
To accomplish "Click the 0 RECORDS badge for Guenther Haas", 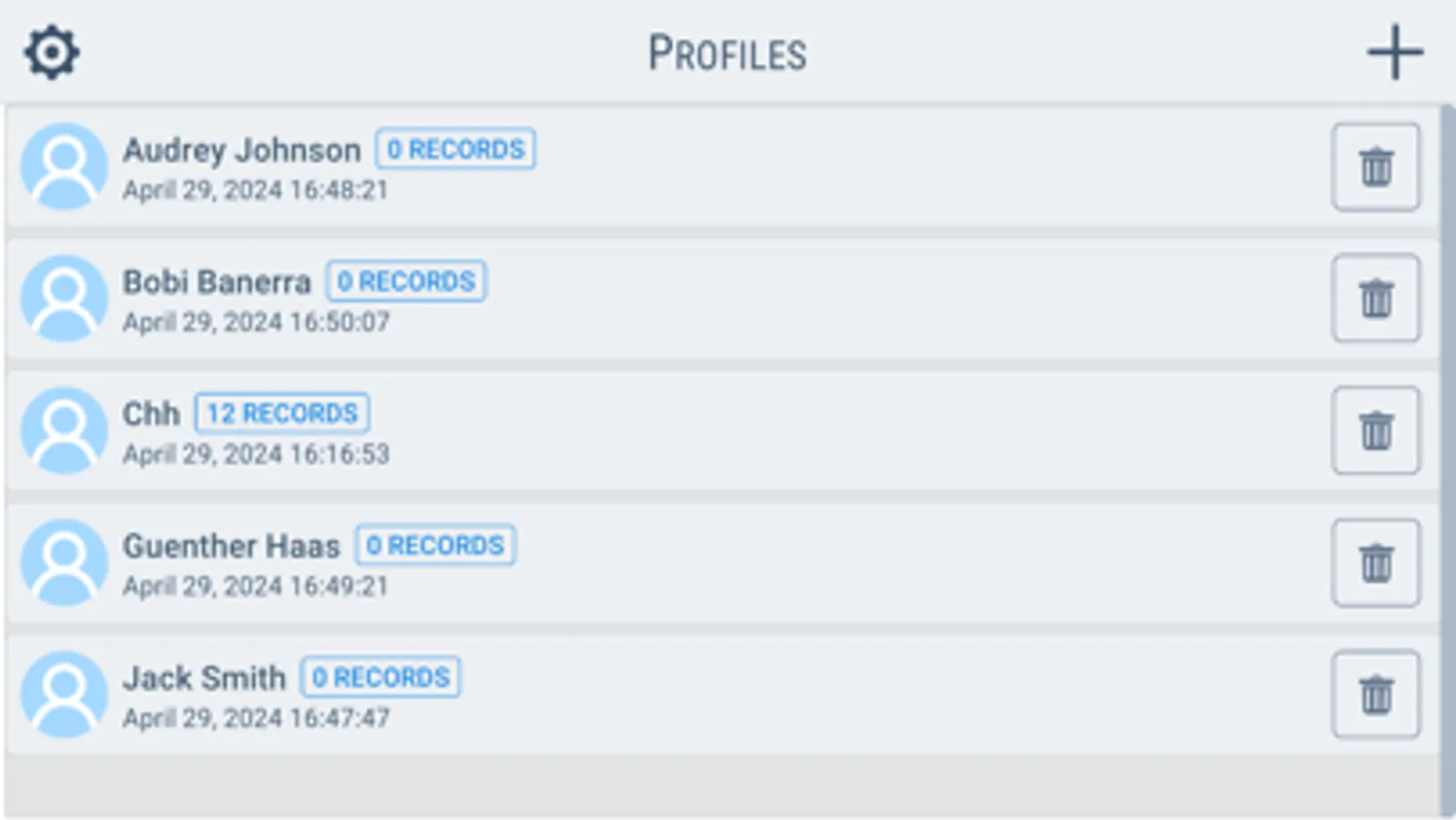I will pos(434,545).
